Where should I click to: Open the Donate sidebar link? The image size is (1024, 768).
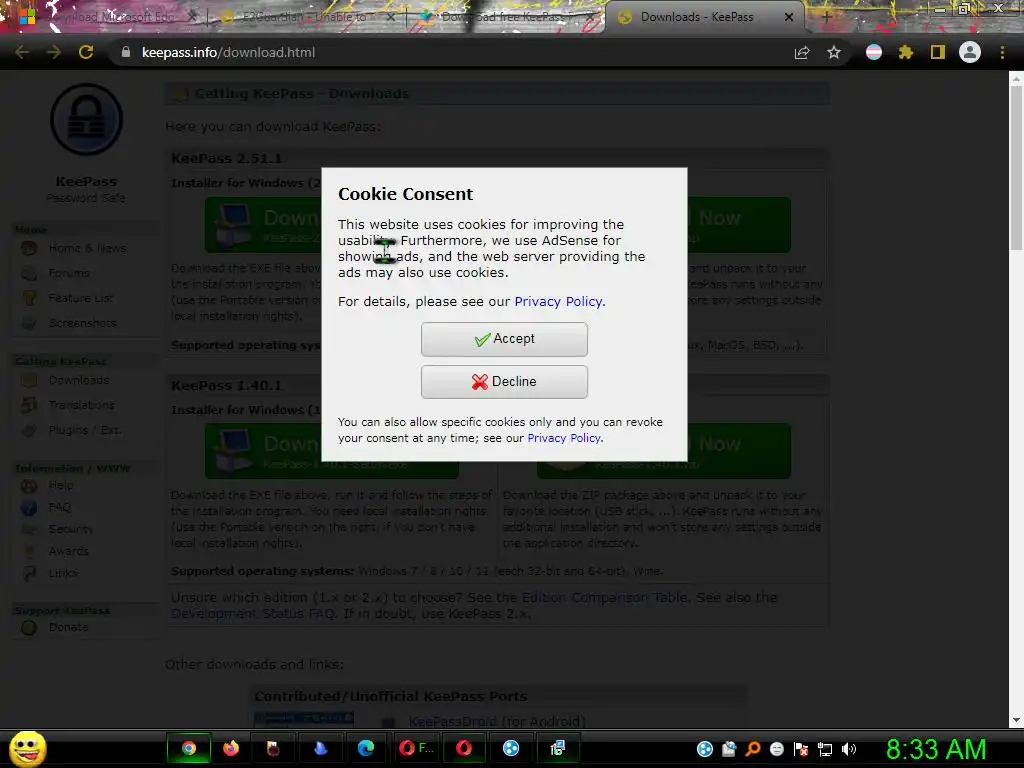[x=68, y=627]
